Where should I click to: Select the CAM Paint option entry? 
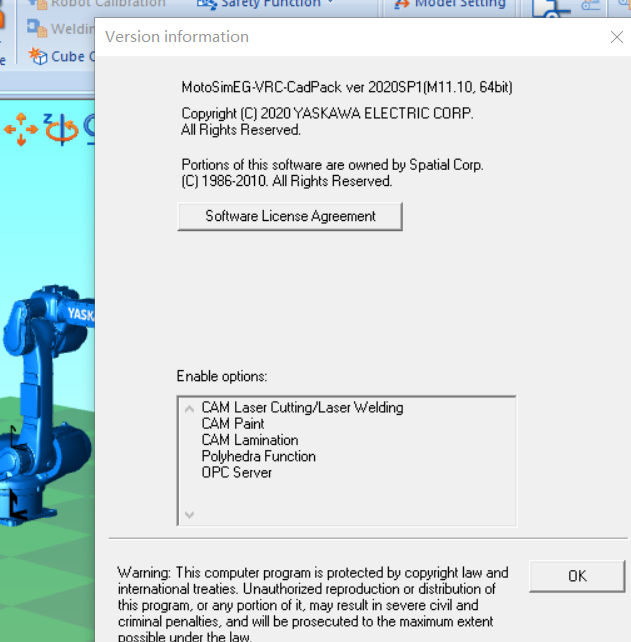click(x=233, y=424)
